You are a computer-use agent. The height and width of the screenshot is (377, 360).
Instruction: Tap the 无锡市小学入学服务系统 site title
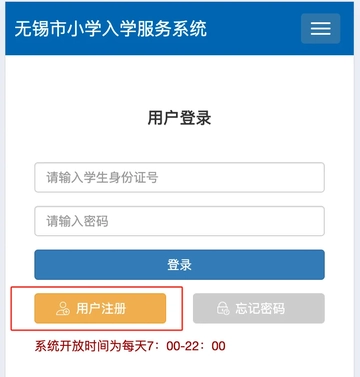[x=111, y=28]
